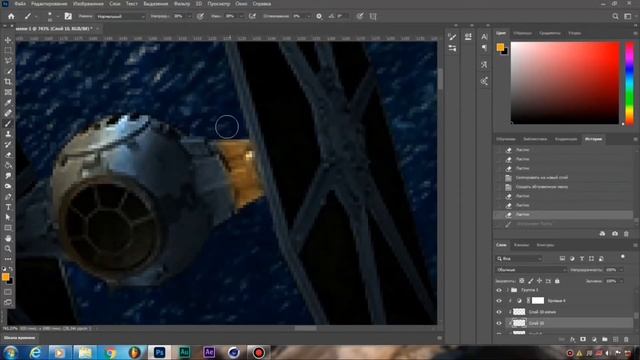This screenshot has width=640, height=360.
Task: Toggle layer filtering on/off switch
Action: pyautogui.click(x=622, y=257)
